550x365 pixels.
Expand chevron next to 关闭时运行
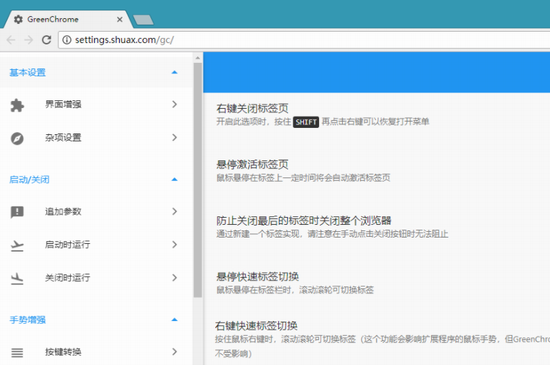[175, 278]
